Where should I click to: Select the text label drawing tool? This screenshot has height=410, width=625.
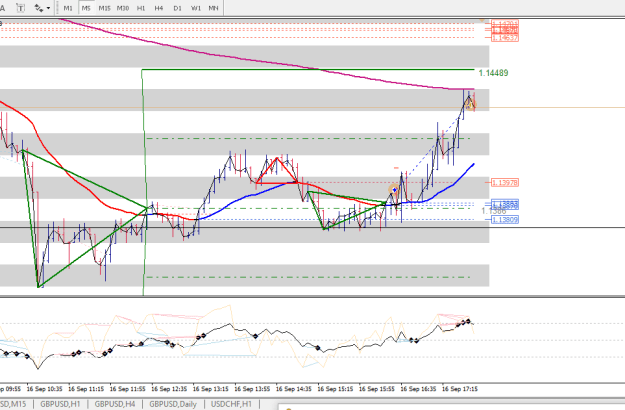click(x=20, y=8)
